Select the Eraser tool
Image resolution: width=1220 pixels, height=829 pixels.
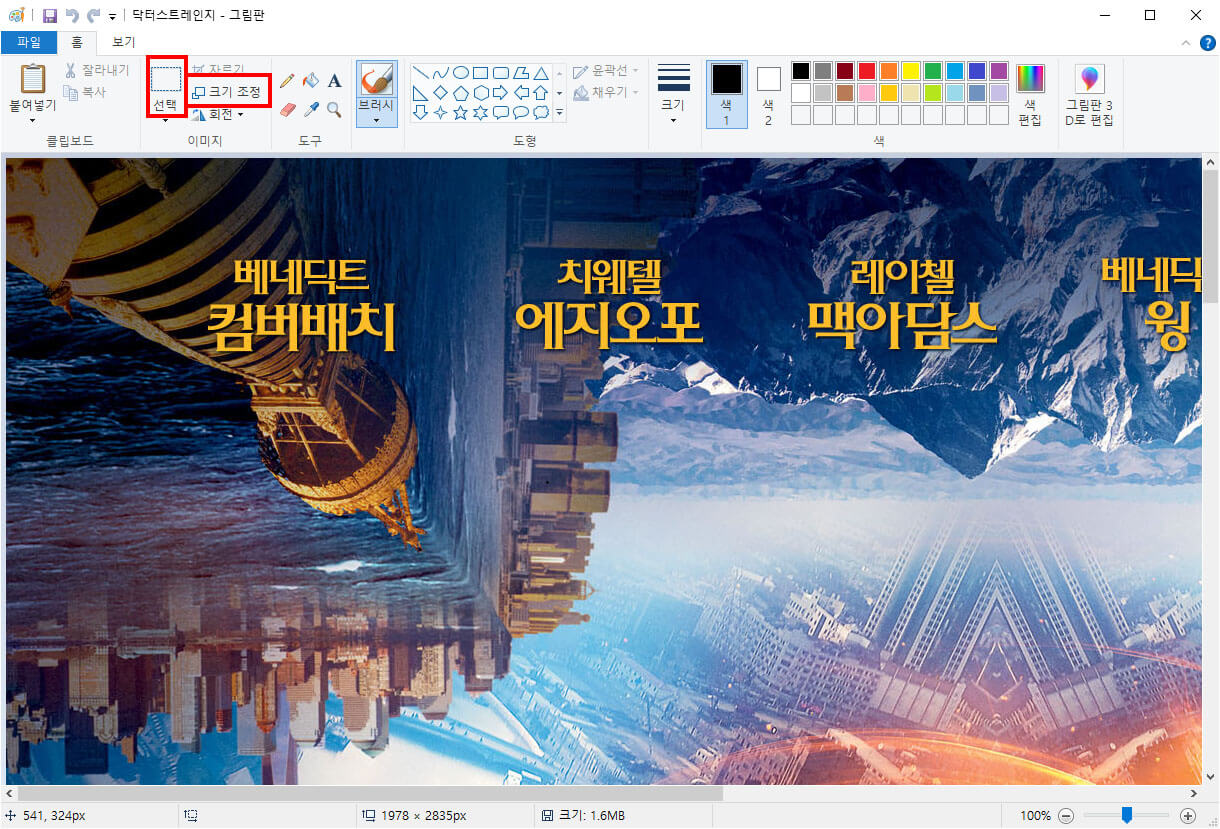pyautogui.click(x=287, y=109)
